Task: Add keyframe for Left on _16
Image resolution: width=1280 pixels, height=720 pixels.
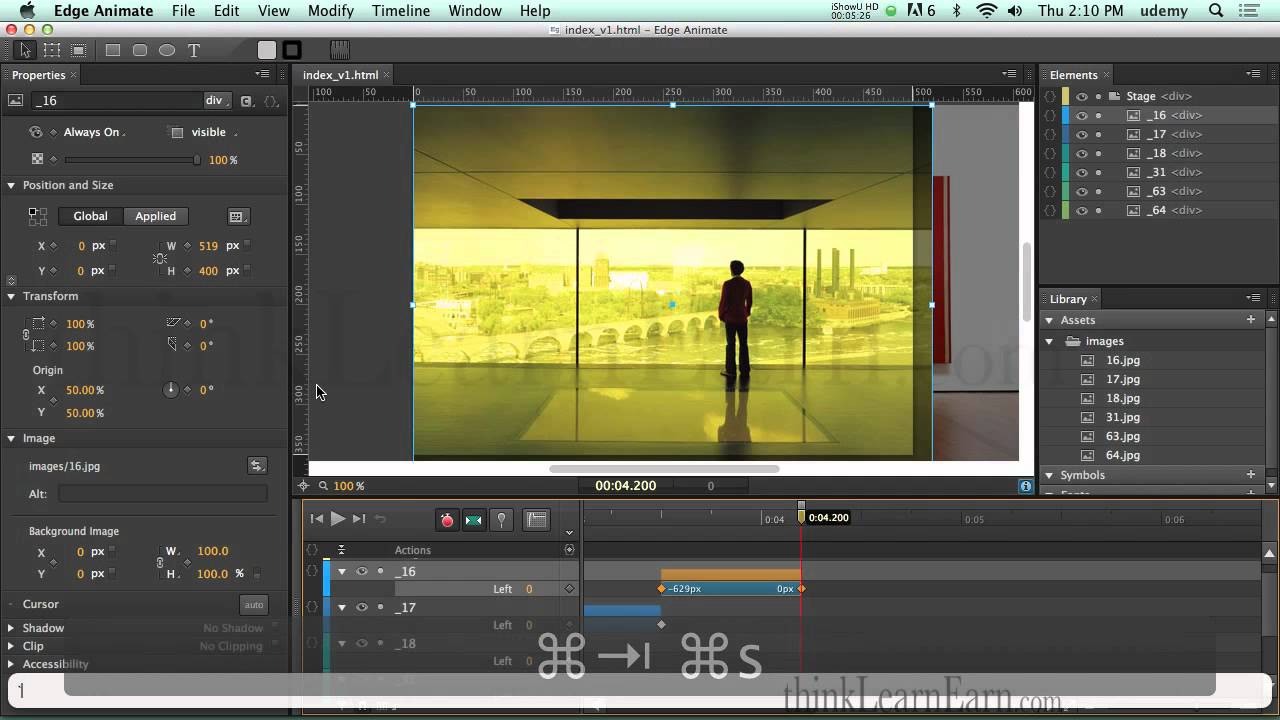Action: pos(570,589)
